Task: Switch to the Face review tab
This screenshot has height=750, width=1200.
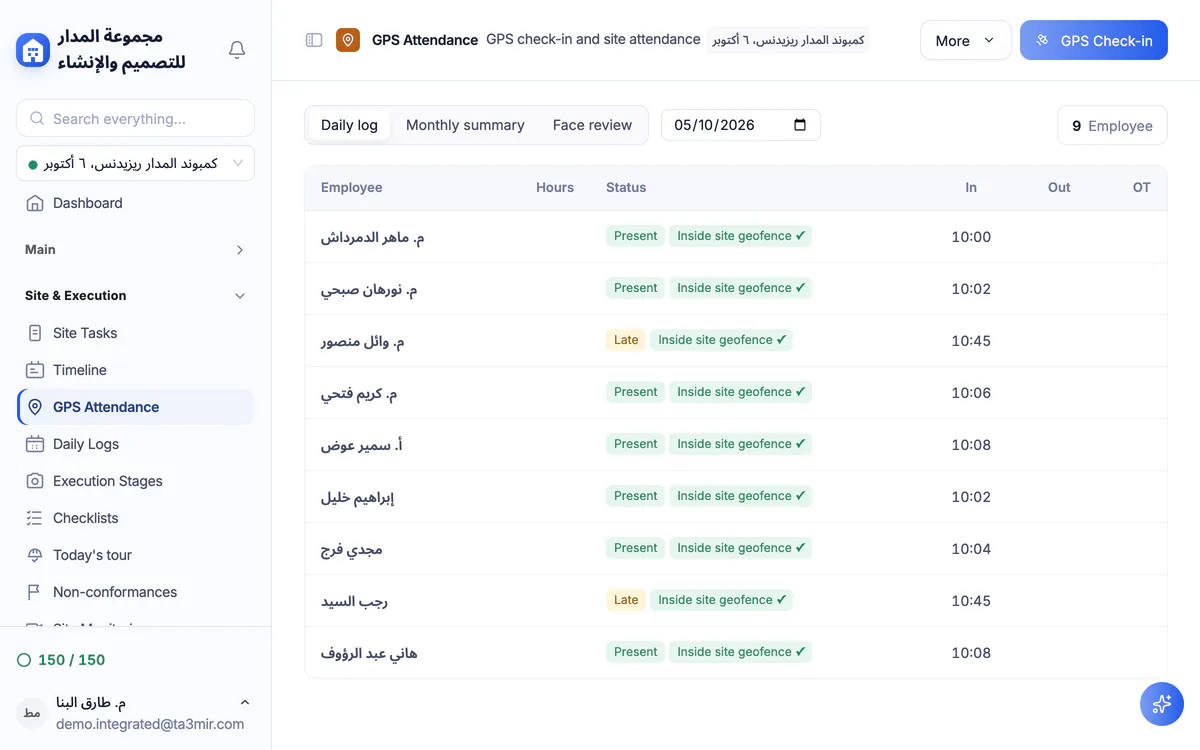Action: pyautogui.click(x=592, y=125)
